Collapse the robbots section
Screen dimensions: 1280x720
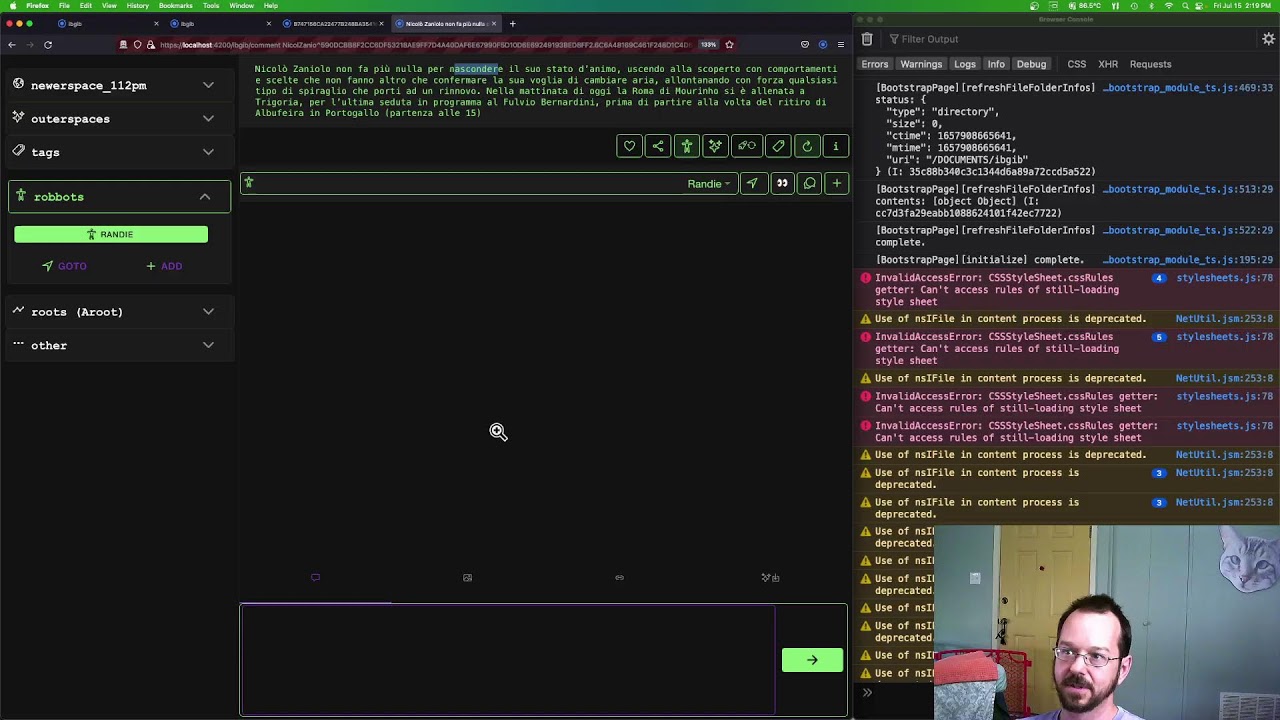[x=205, y=197]
